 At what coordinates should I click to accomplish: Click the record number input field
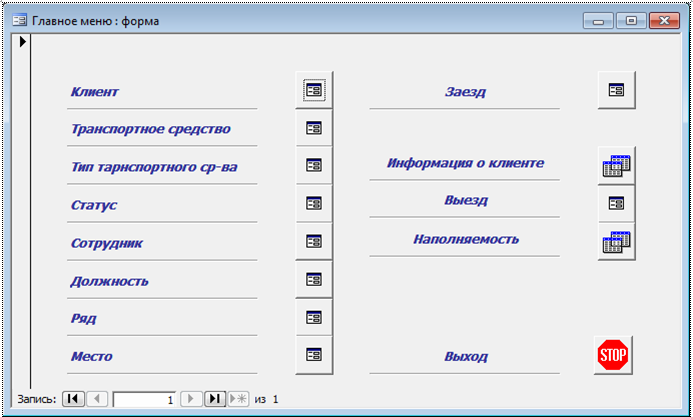pyautogui.click(x=145, y=399)
